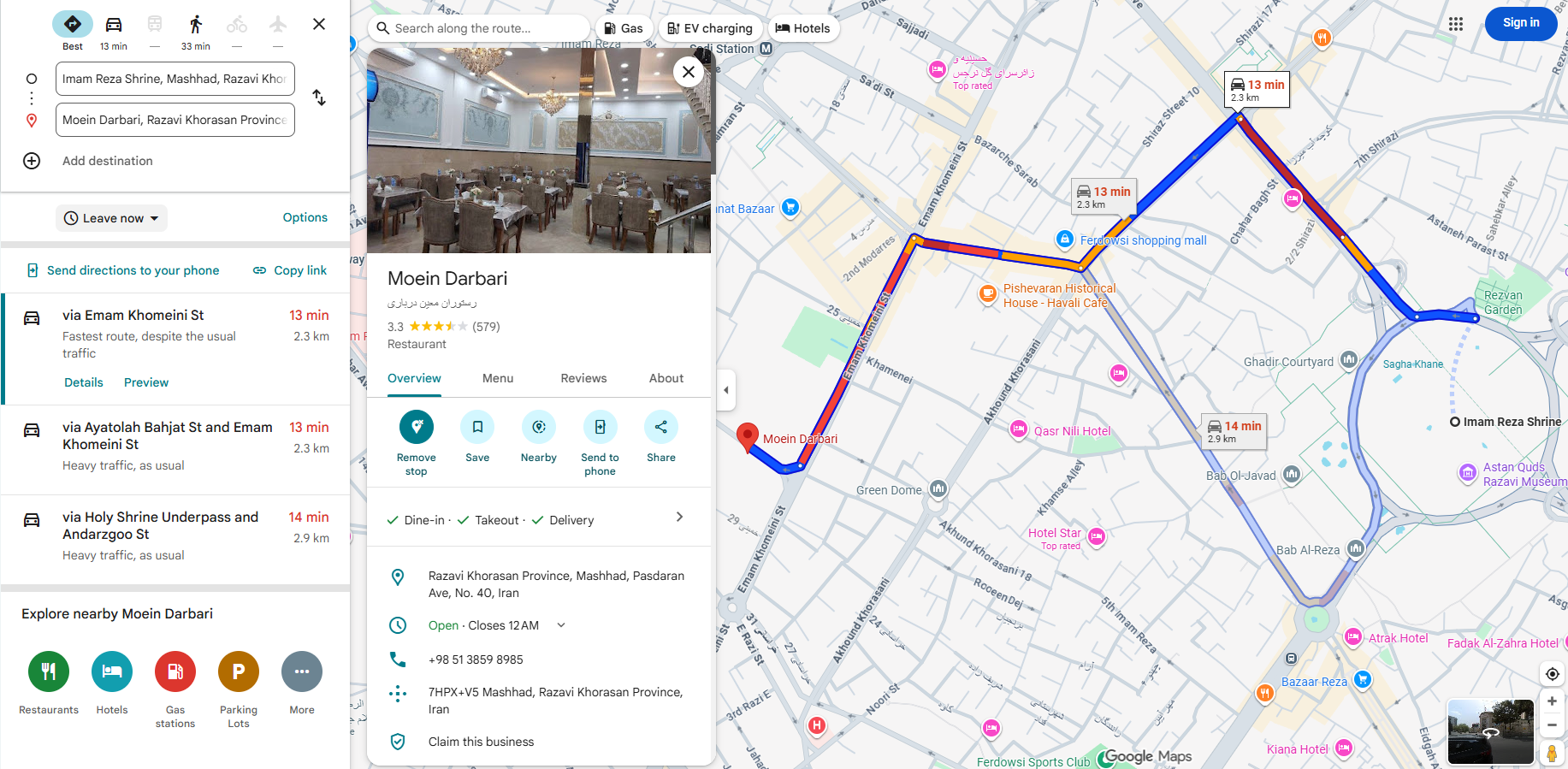Copy link to the directions
Viewport: 1568px width, 769px height.
(x=290, y=270)
